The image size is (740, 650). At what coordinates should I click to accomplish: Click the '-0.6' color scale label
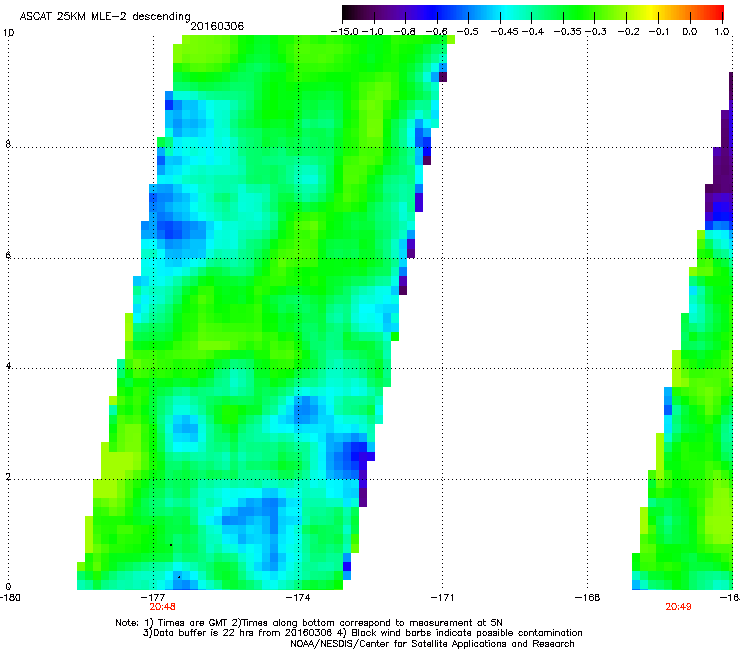coord(436,31)
